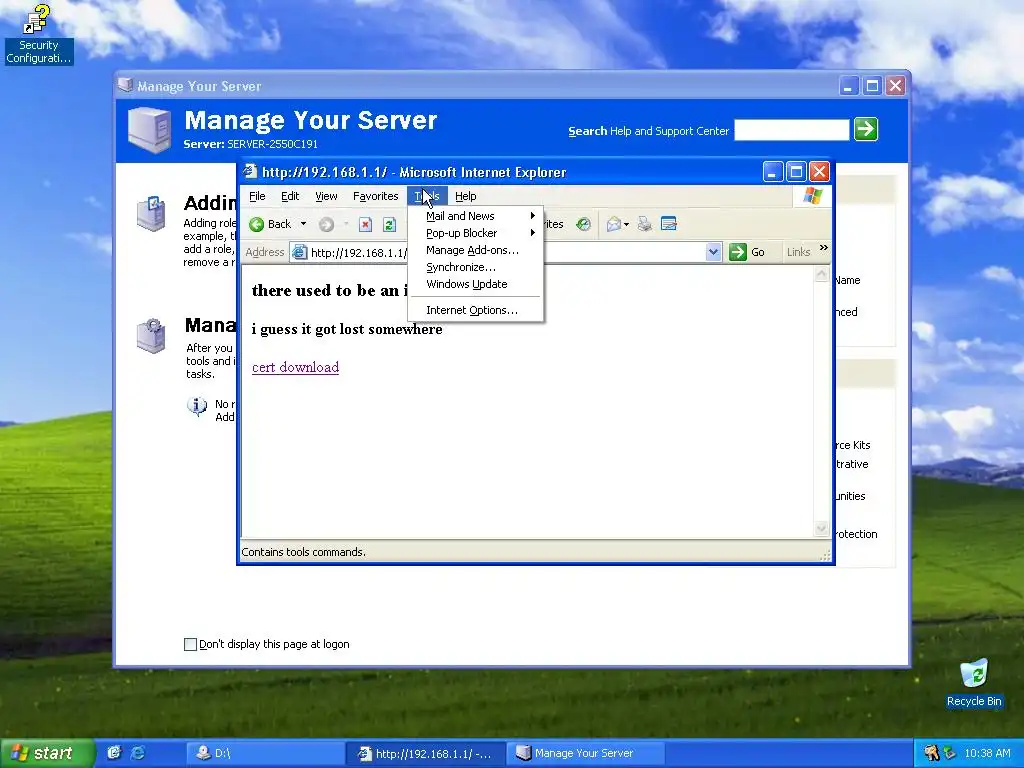This screenshot has height=768, width=1024.
Task: Stop loading with the red X icon
Action: tap(366, 225)
